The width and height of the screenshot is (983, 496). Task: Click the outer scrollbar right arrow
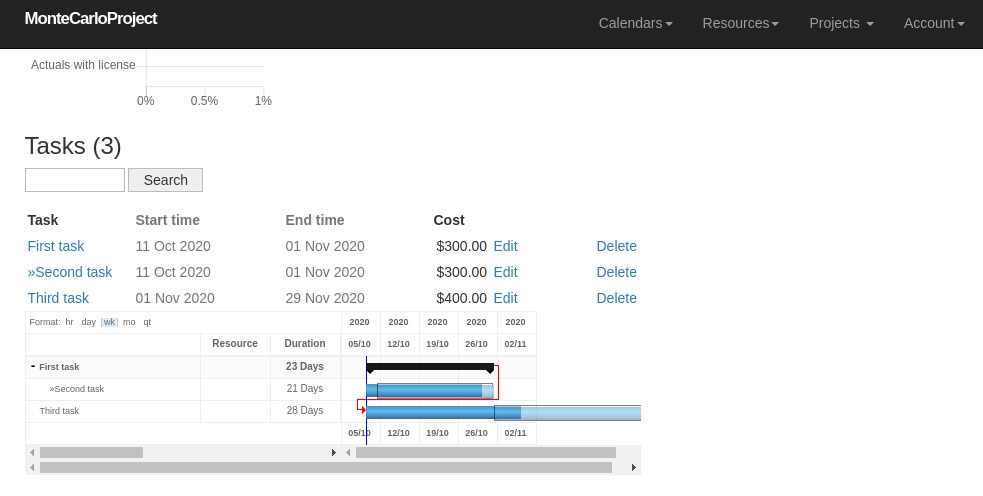point(633,467)
